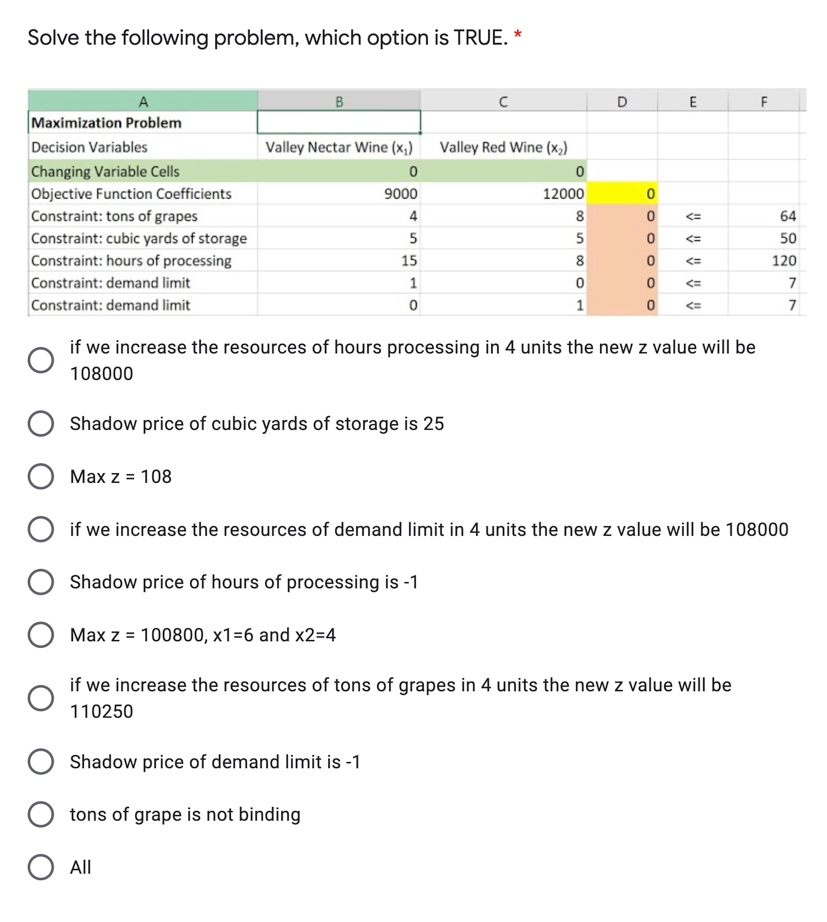Image resolution: width=827 pixels, height=922 pixels.
Task: Click the red asterisk marking the required question
Action: pyautogui.click(x=516, y=31)
